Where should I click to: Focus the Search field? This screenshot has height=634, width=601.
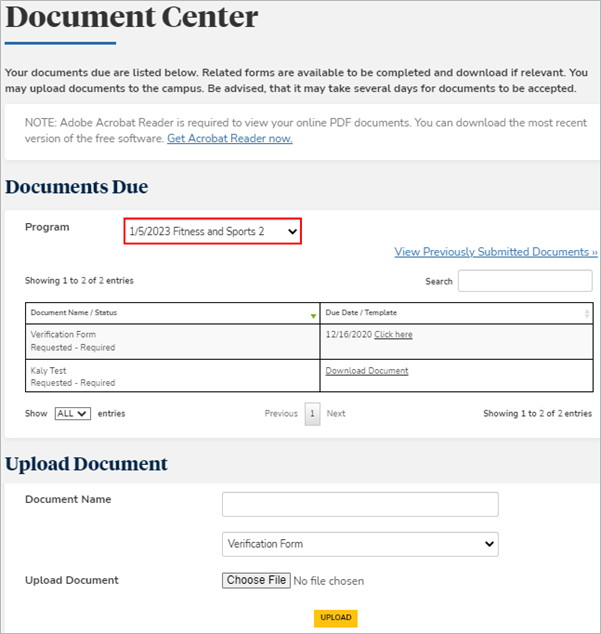pos(524,281)
